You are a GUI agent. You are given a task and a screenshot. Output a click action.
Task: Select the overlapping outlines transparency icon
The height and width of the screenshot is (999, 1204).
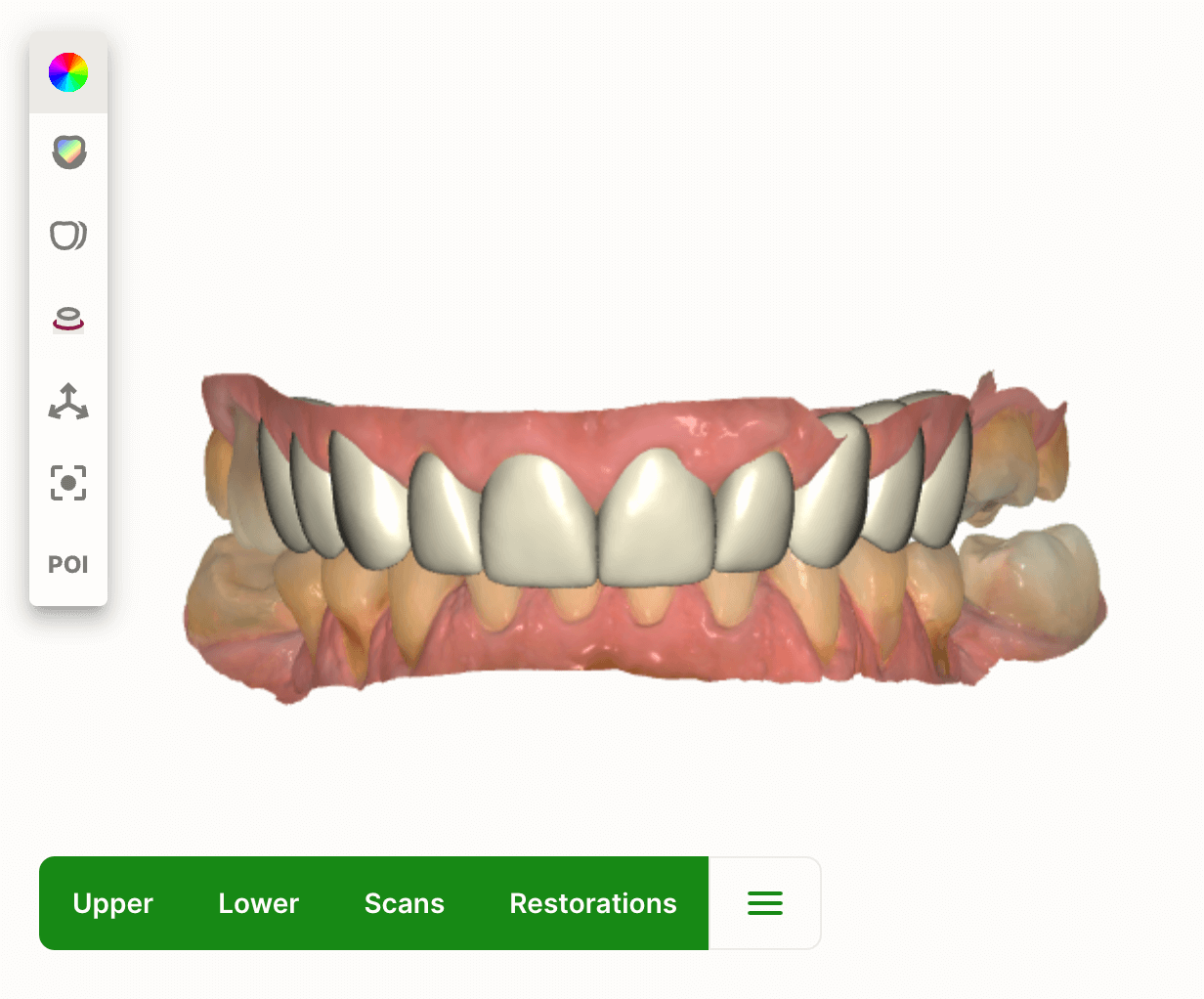(68, 236)
